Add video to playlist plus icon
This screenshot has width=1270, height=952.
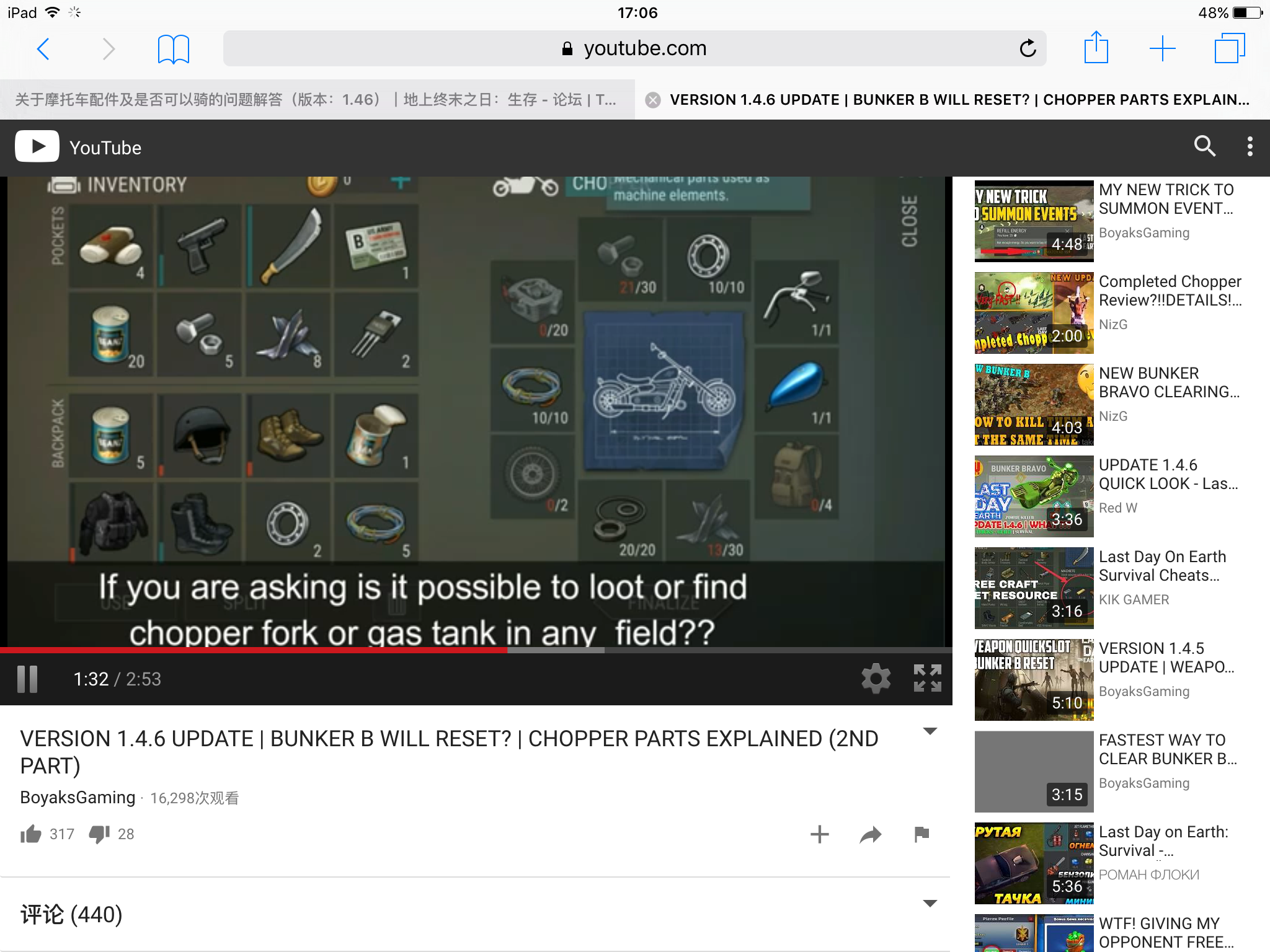pos(819,834)
